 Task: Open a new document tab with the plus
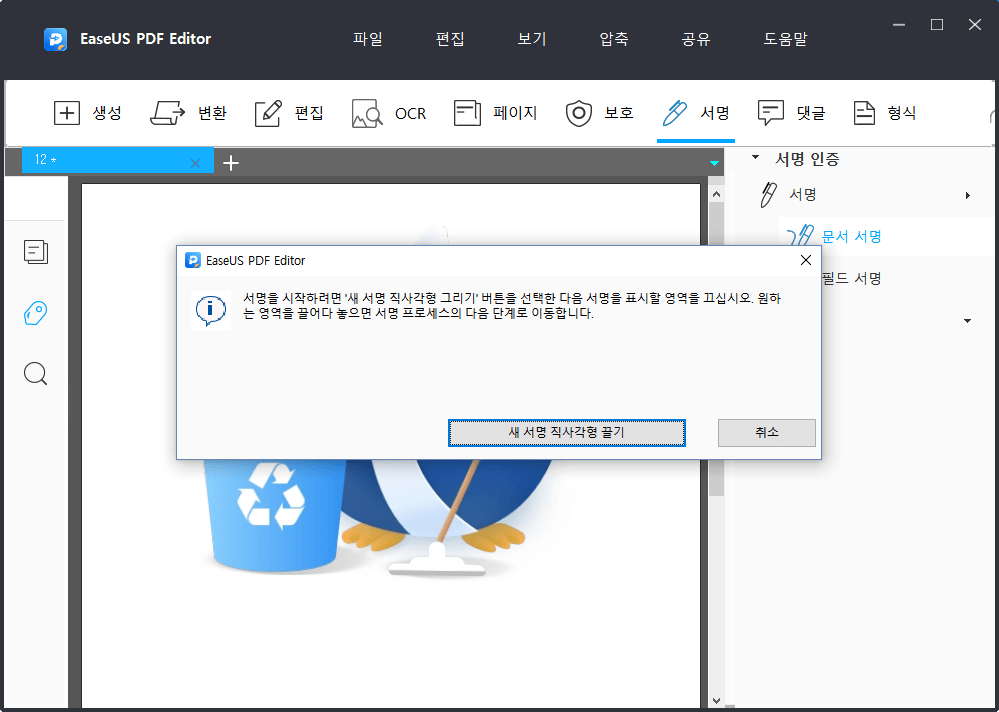pyautogui.click(x=231, y=162)
